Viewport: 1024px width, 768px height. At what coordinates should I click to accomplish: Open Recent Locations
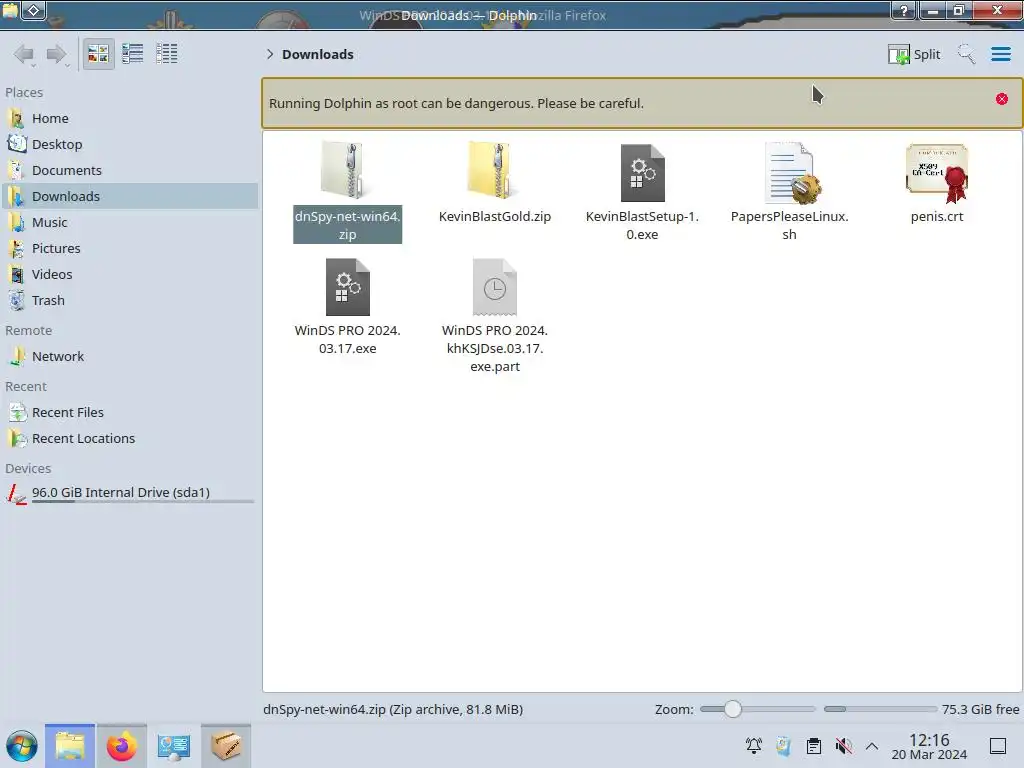129,439
